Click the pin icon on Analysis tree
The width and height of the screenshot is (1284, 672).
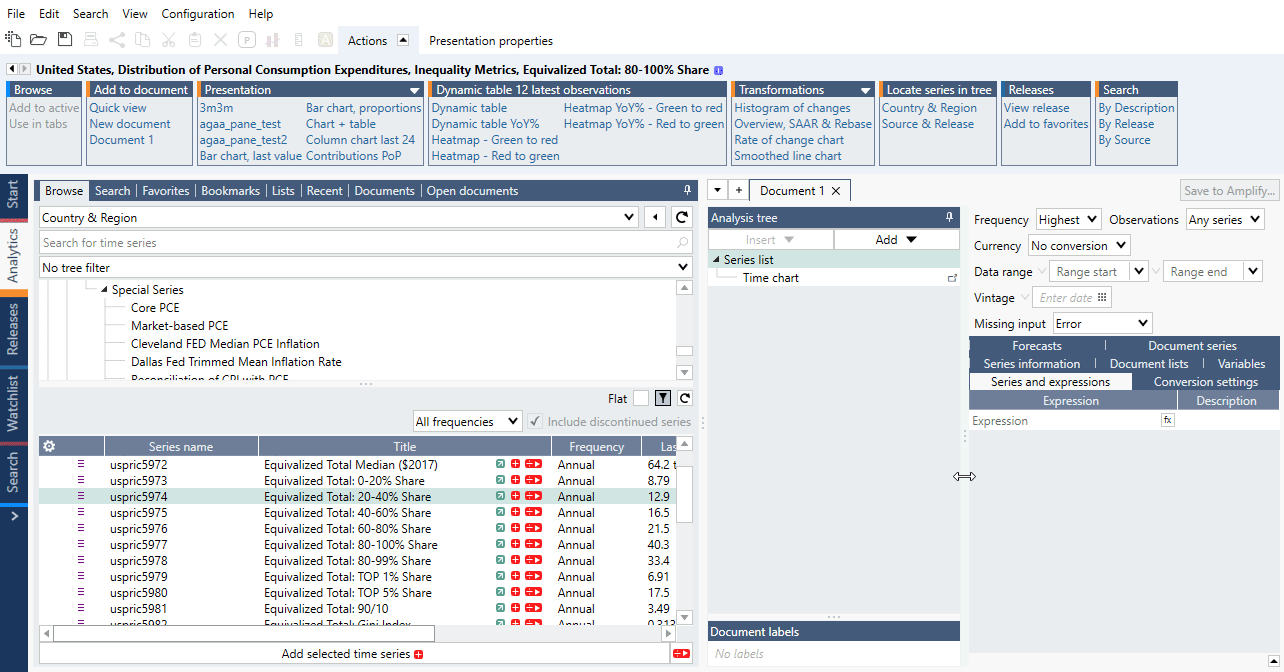pyautogui.click(x=949, y=218)
